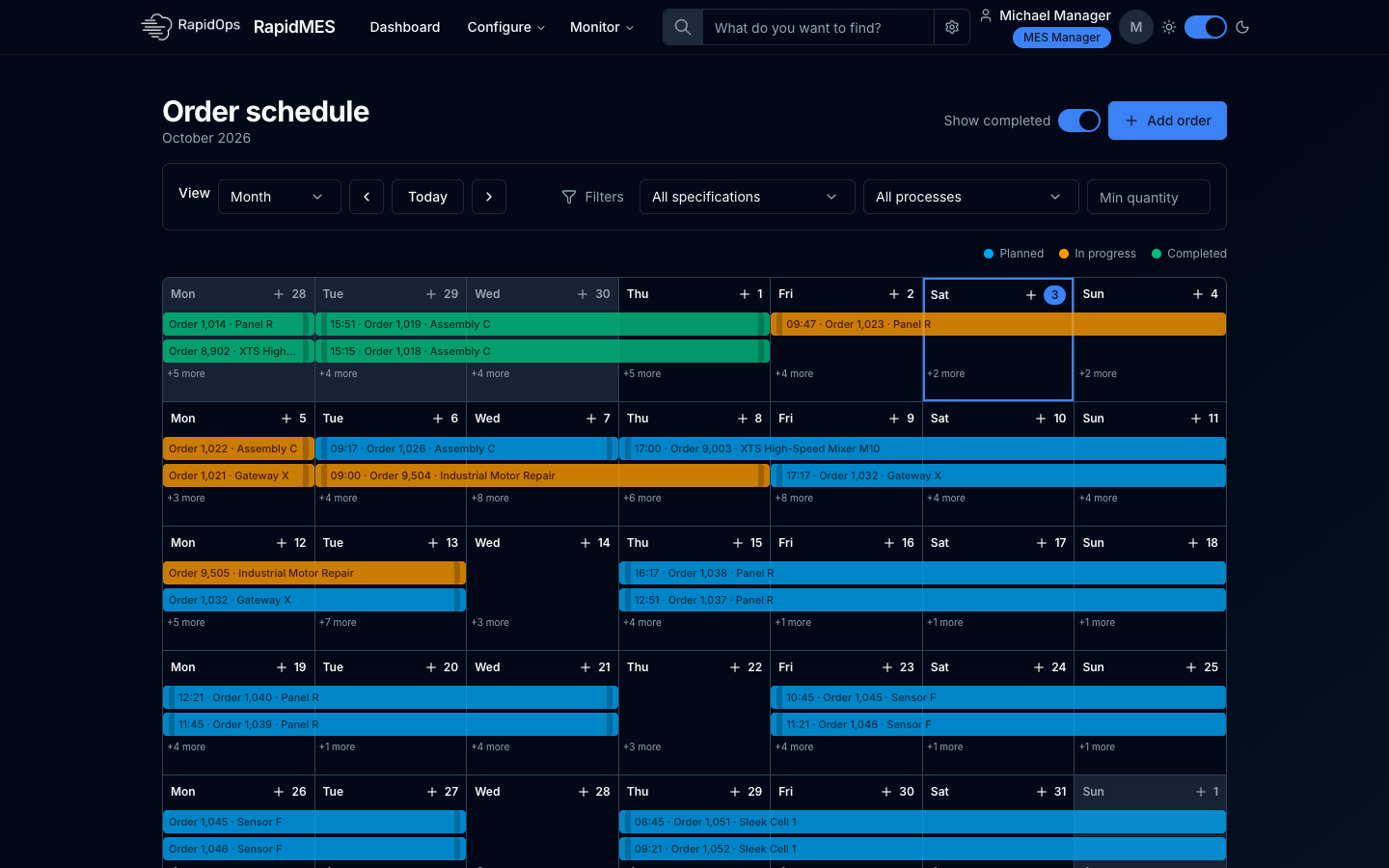Expand the Configure menu
The image size is (1389, 868).
(x=506, y=27)
